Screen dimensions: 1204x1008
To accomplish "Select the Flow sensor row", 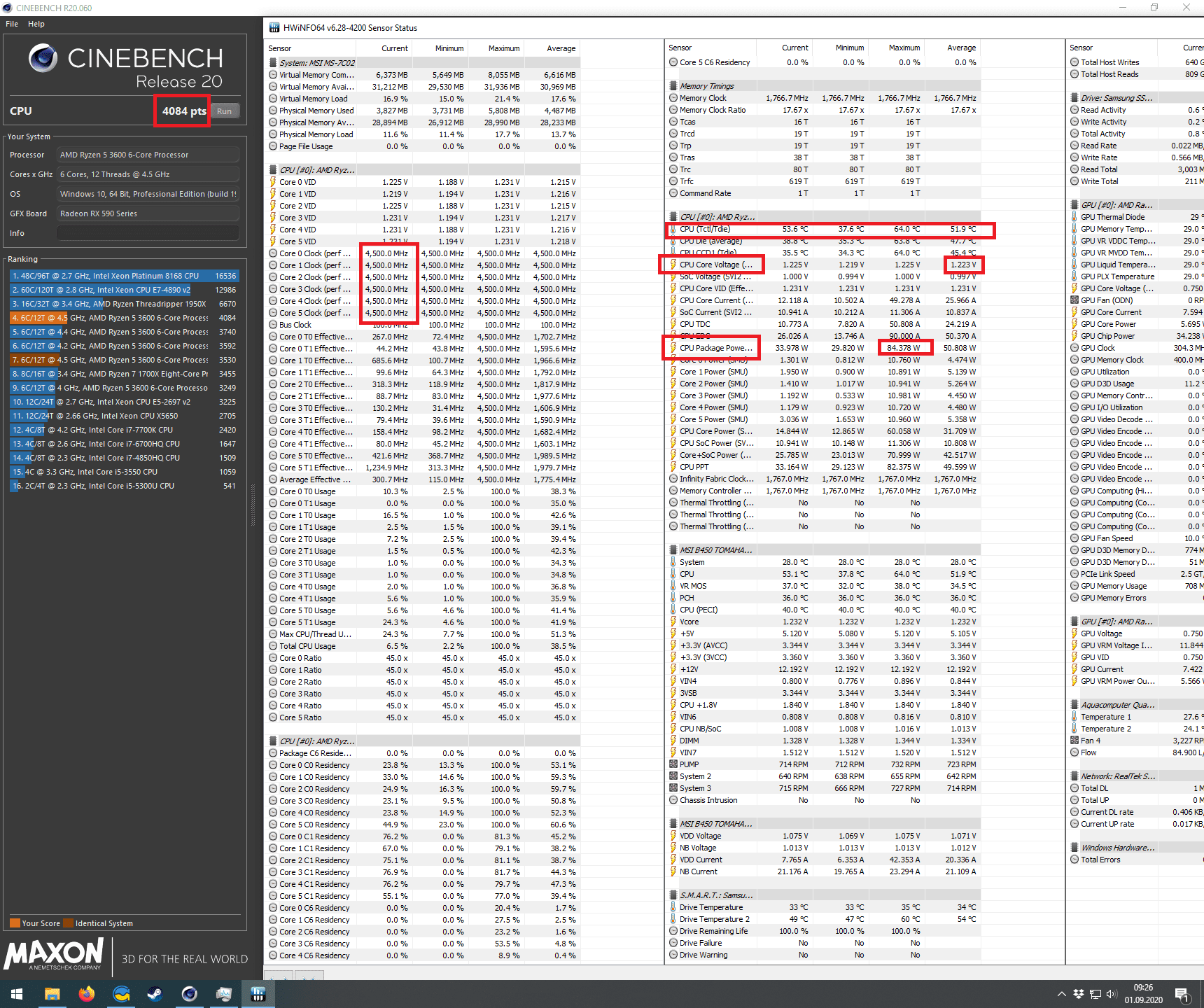I will (x=1137, y=752).
